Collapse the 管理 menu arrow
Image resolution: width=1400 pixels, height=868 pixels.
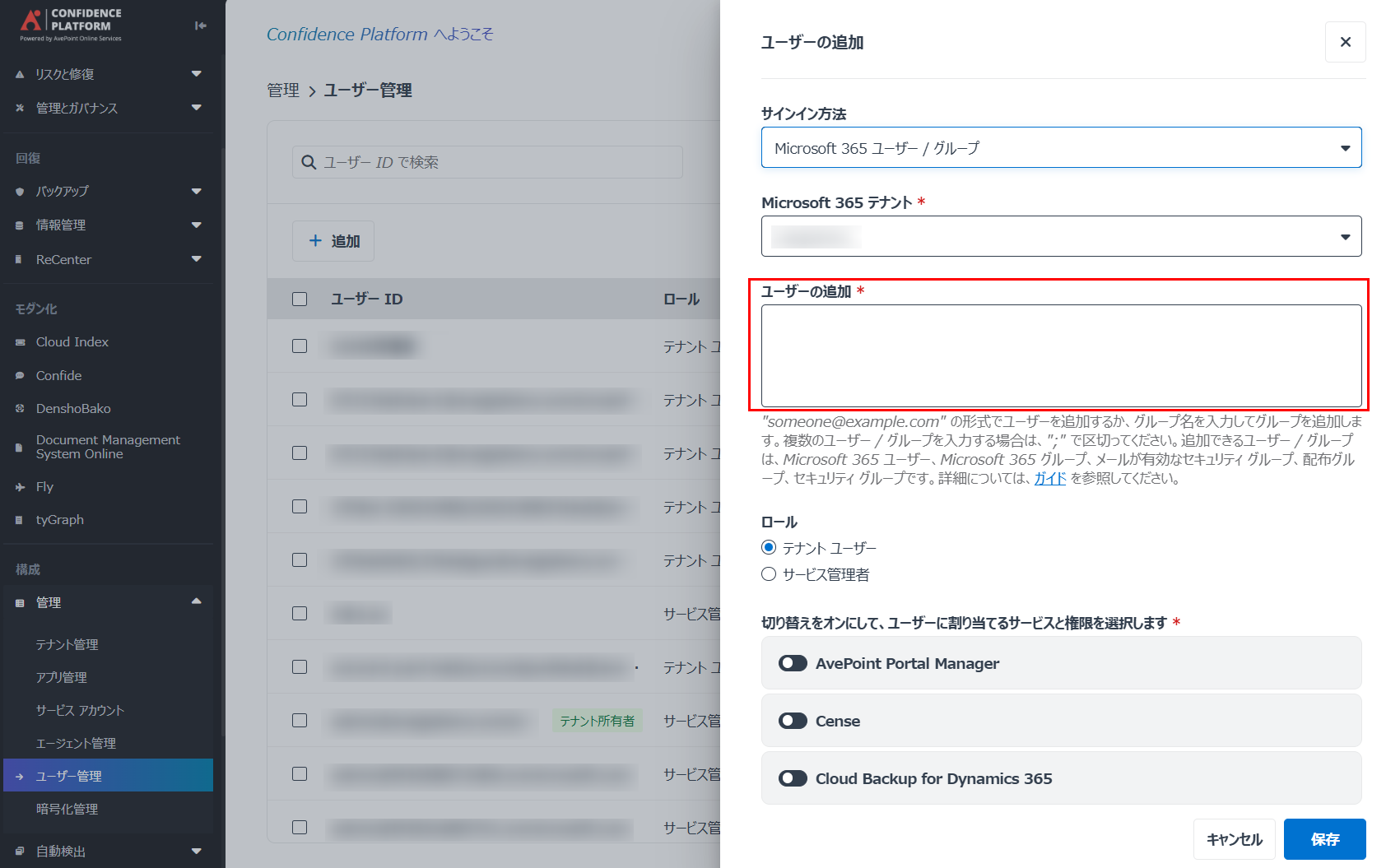coord(197,601)
